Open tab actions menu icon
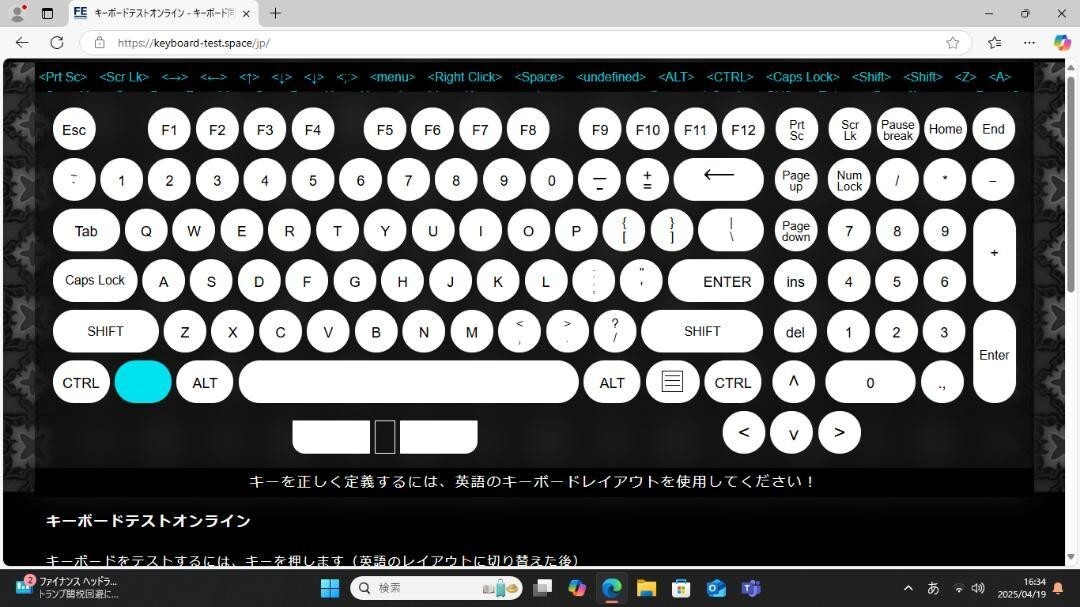 pos(48,13)
